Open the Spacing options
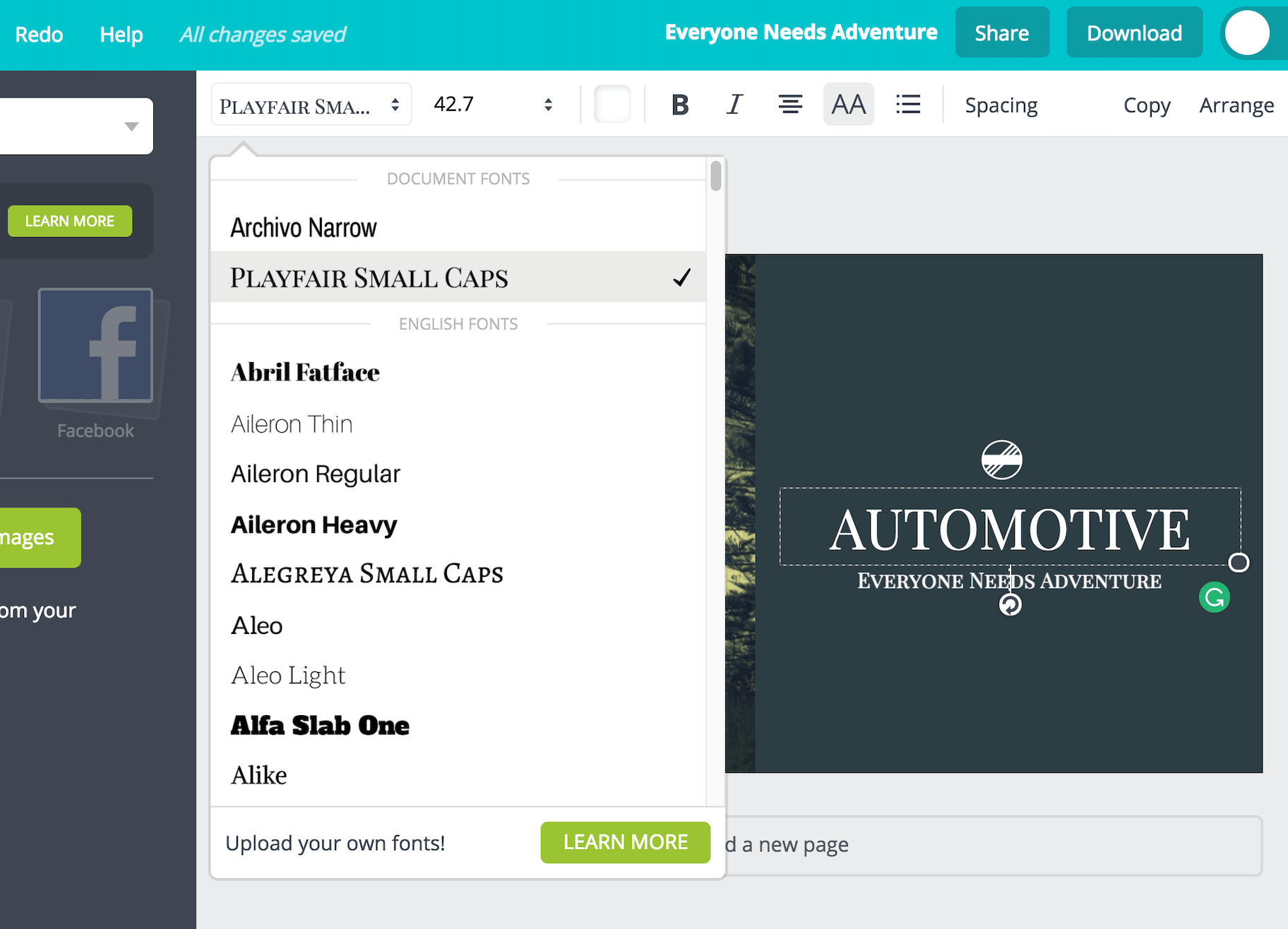The width and height of the screenshot is (1288, 929). pos(1001,105)
